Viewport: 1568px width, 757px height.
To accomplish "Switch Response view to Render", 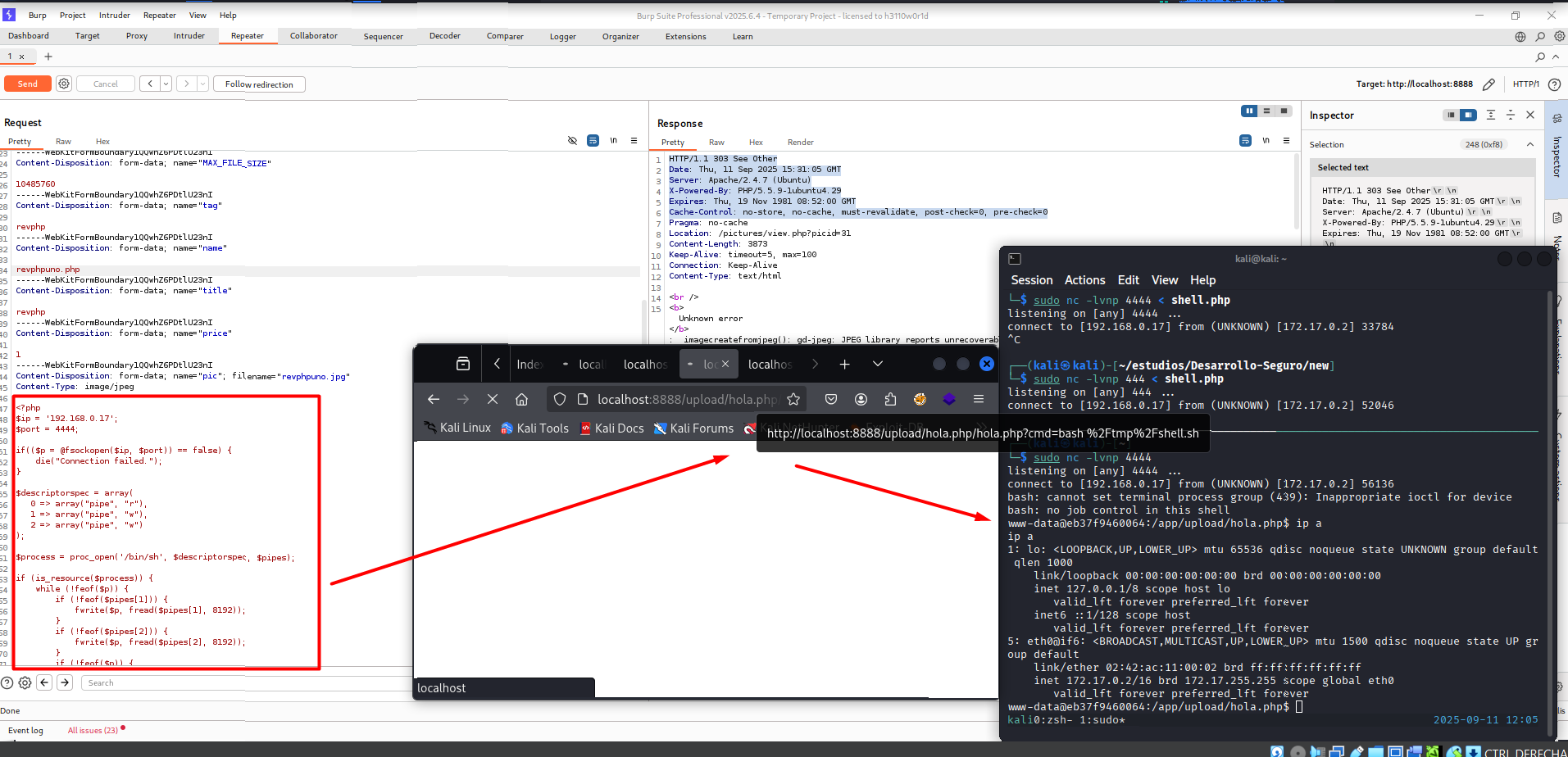I will coord(801,143).
